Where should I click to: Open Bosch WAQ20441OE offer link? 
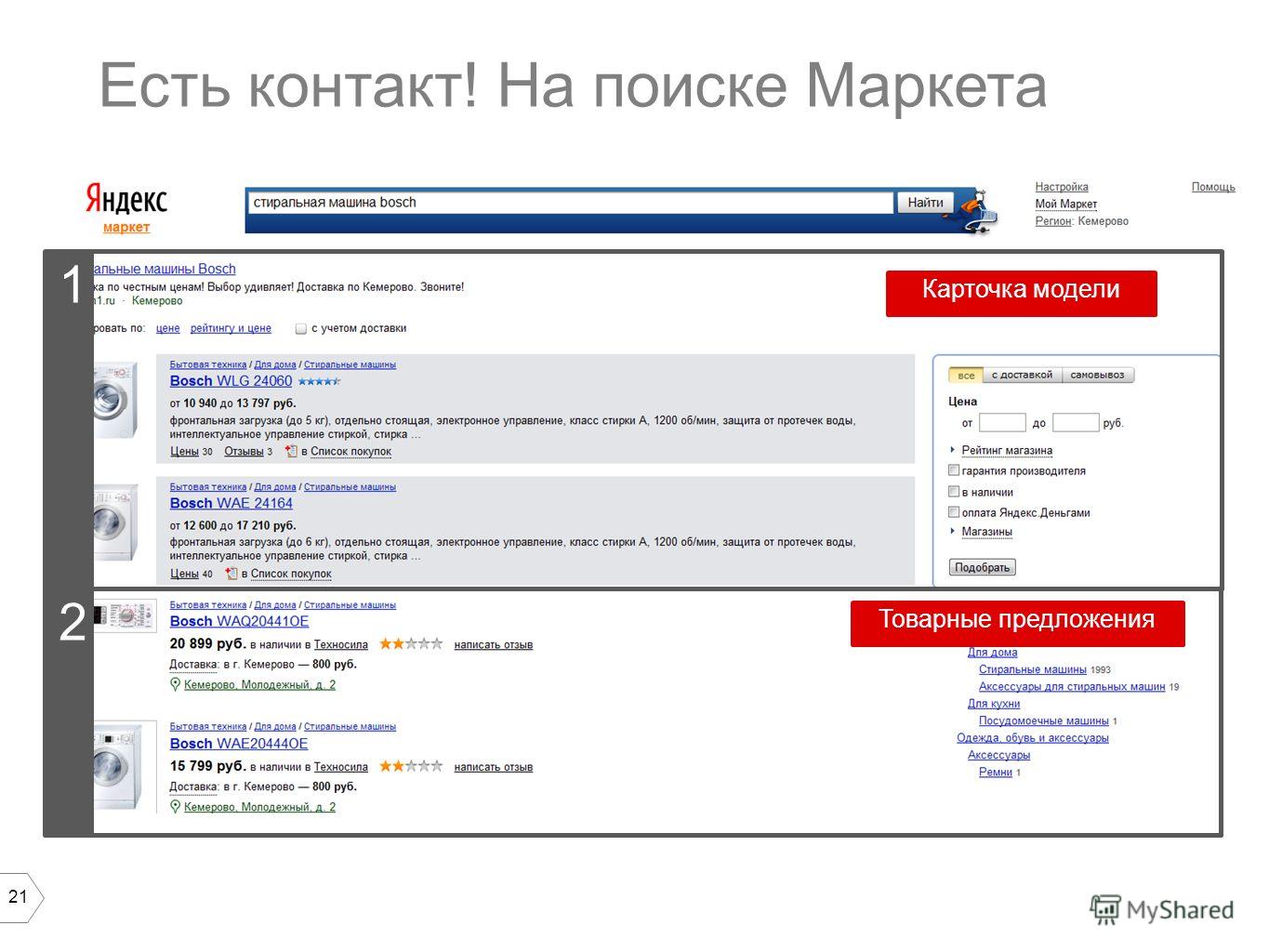[239, 621]
